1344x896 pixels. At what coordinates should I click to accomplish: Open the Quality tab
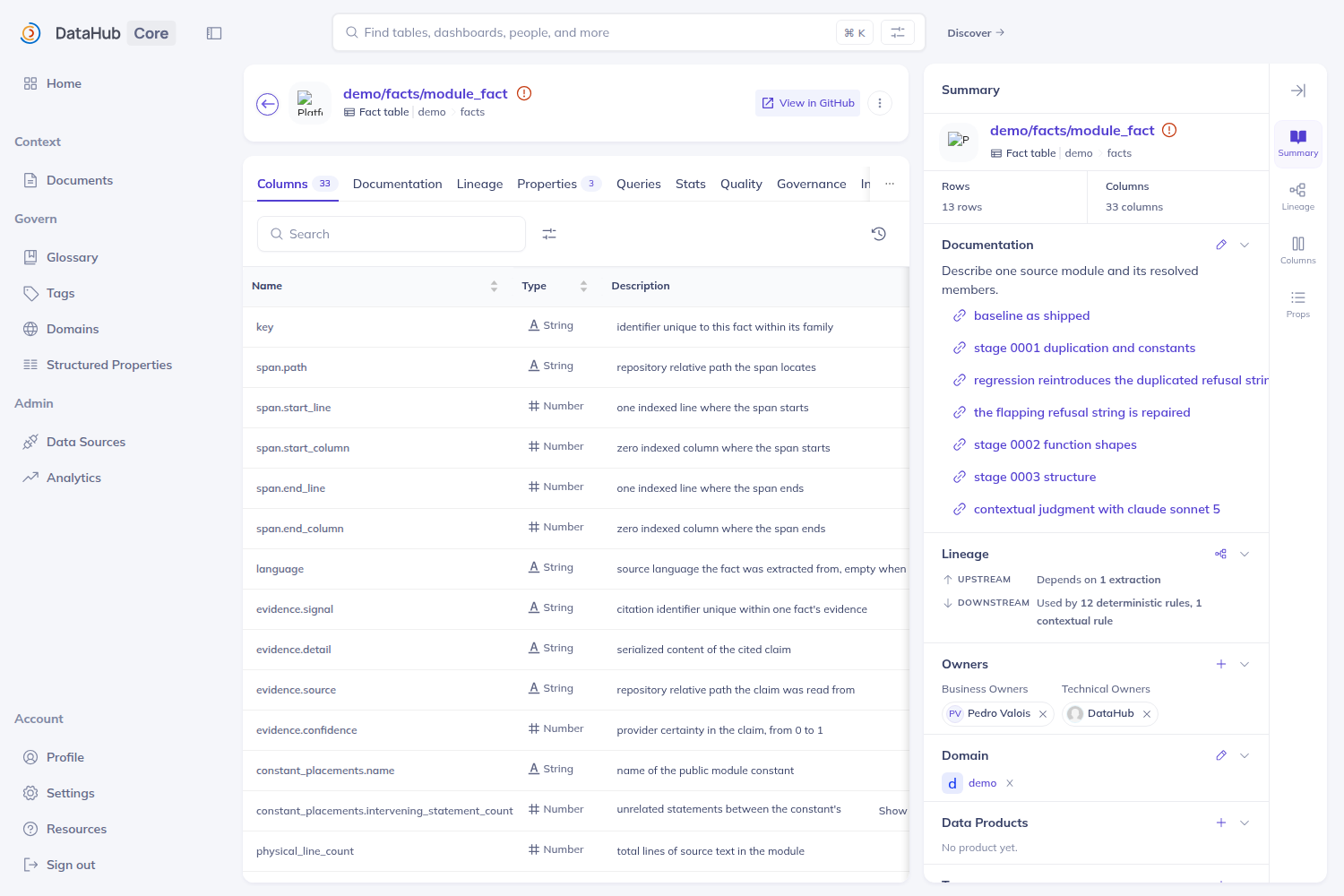(742, 184)
